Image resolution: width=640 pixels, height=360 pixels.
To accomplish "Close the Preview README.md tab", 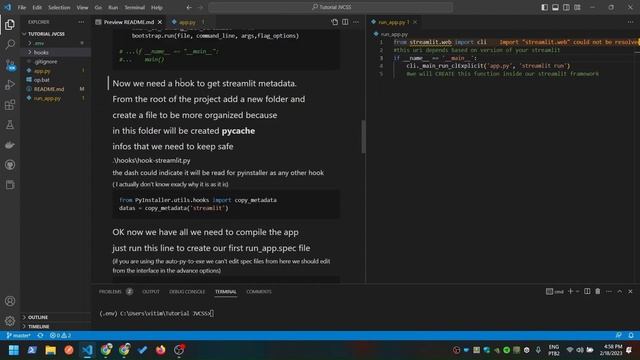I will coord(160,22).
